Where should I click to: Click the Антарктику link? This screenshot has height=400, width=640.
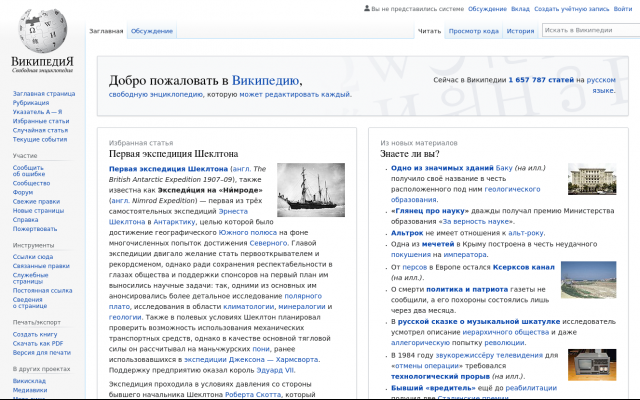pos(174,222)
